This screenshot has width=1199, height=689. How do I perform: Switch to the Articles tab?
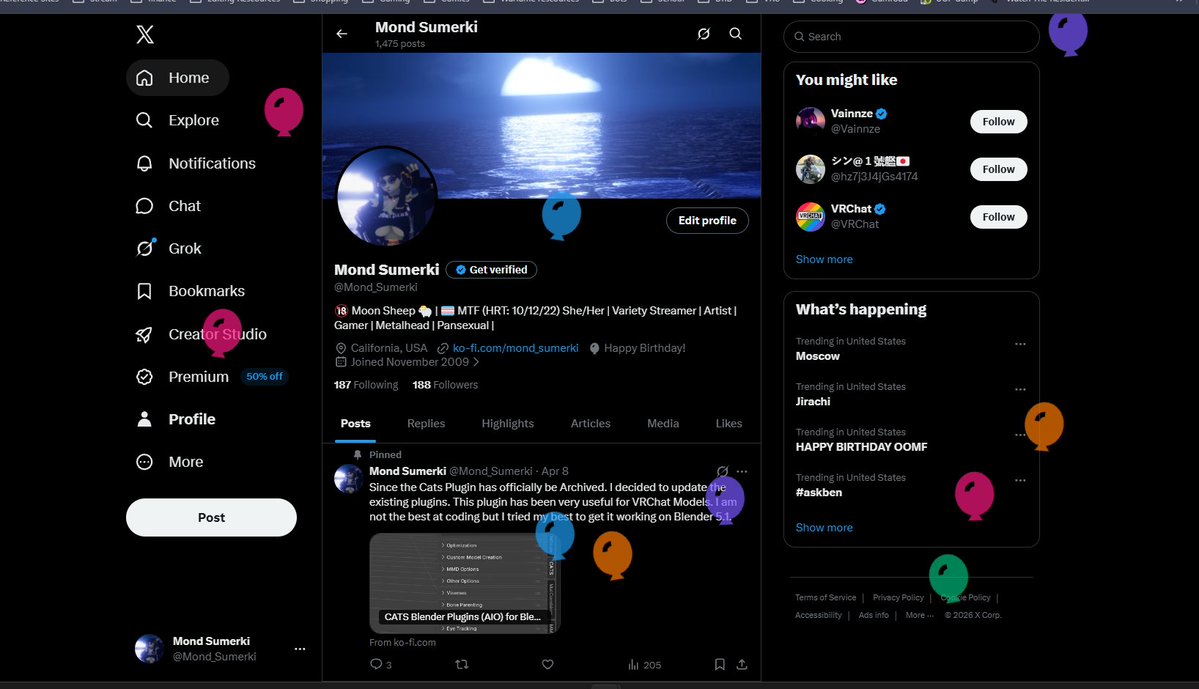(x=590, y=424)
